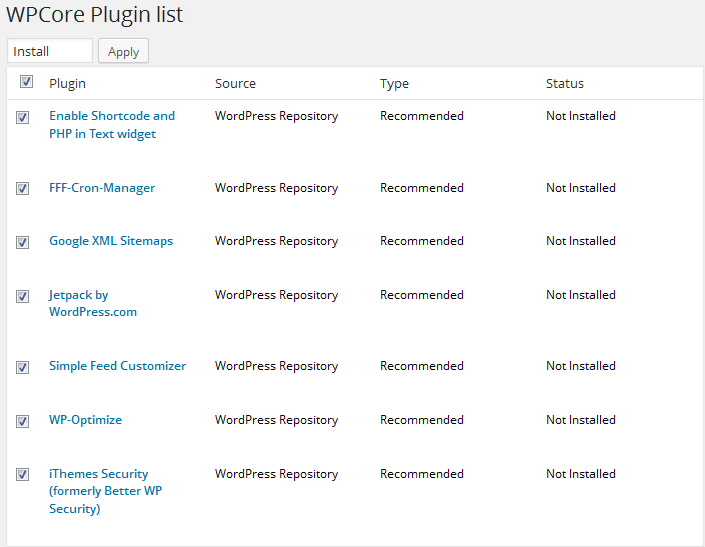
Task: Open the Simple Feed Customizer link
Action: tap(117, 366)
